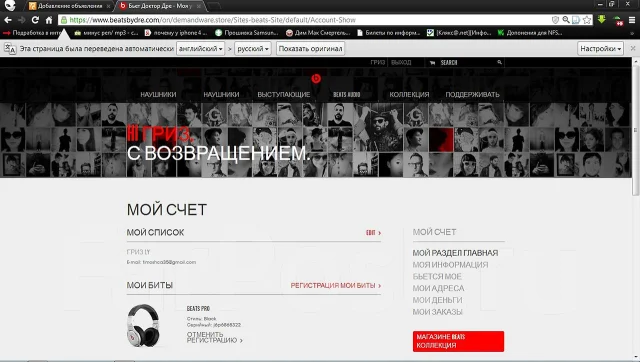The width and height of the screenshot is (640, 362).
Task: Close the translation bar
Action: [633, 48]
